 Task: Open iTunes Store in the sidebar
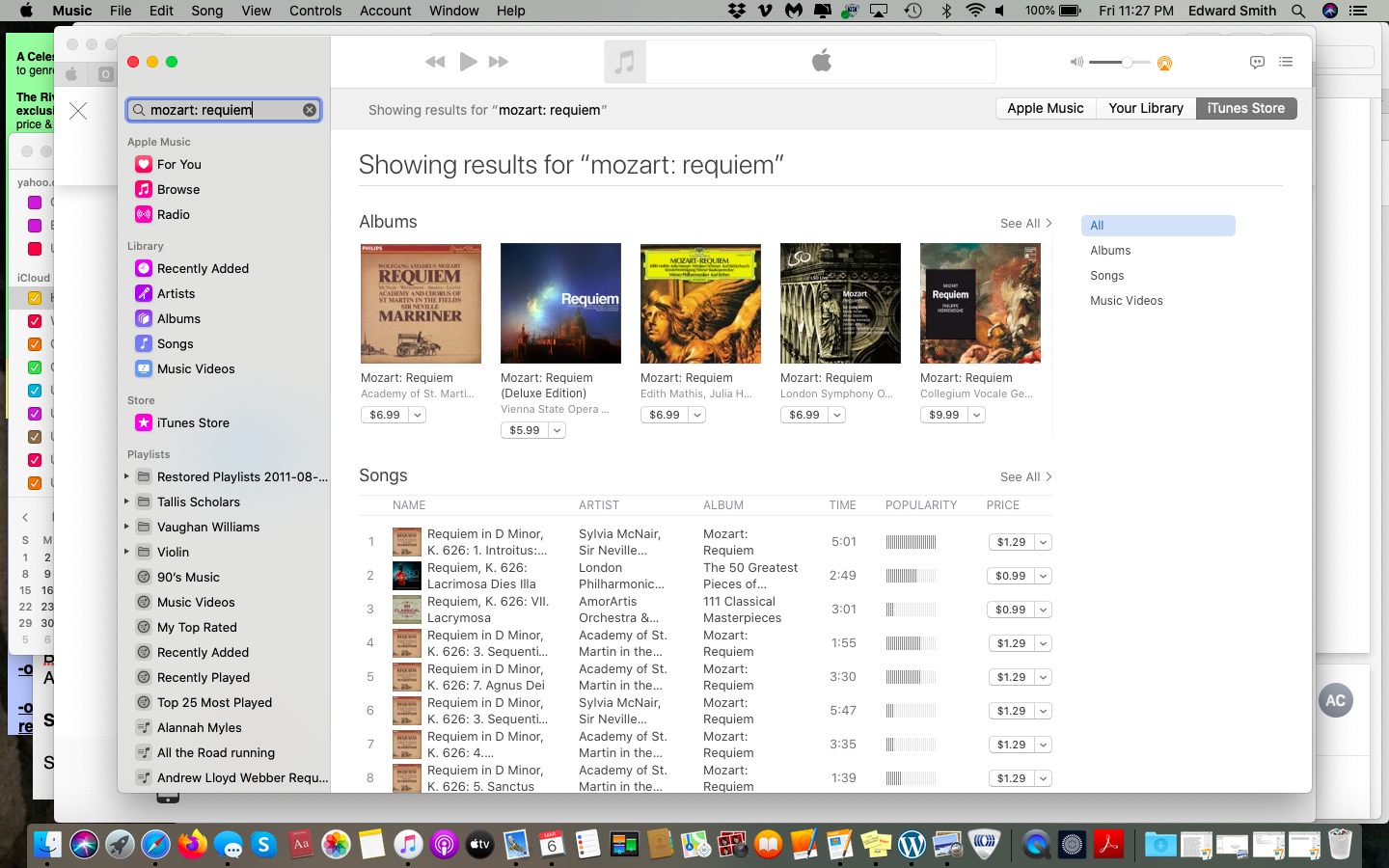[193, 423]
